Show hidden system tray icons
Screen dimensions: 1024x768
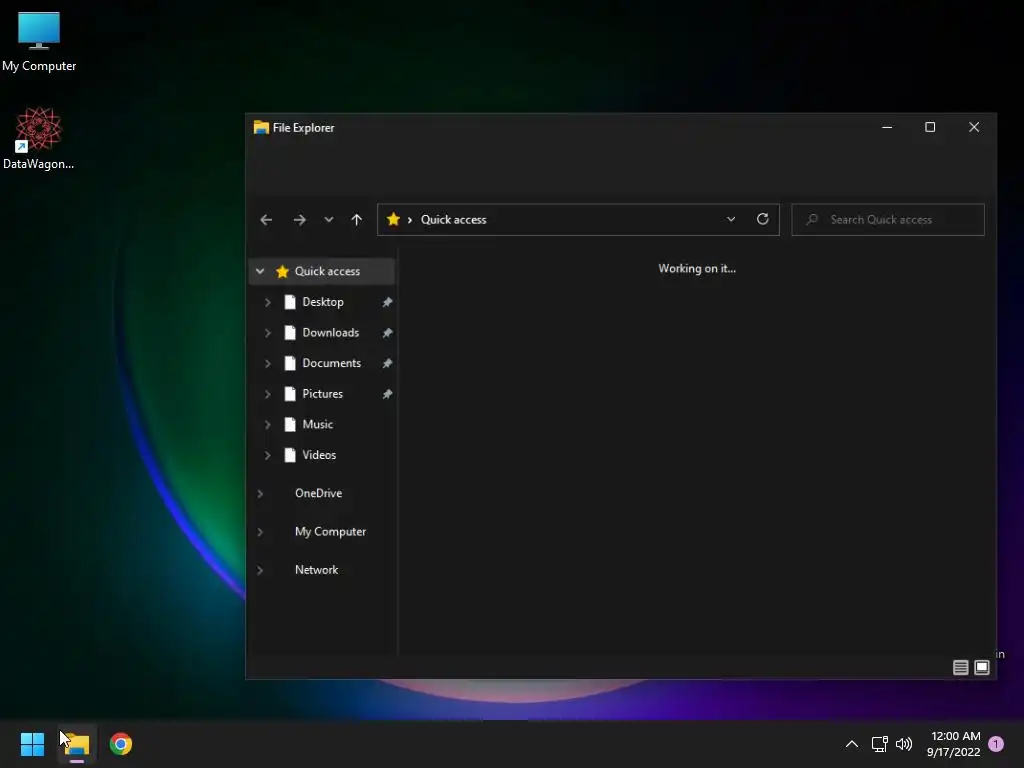pos(852,744)
